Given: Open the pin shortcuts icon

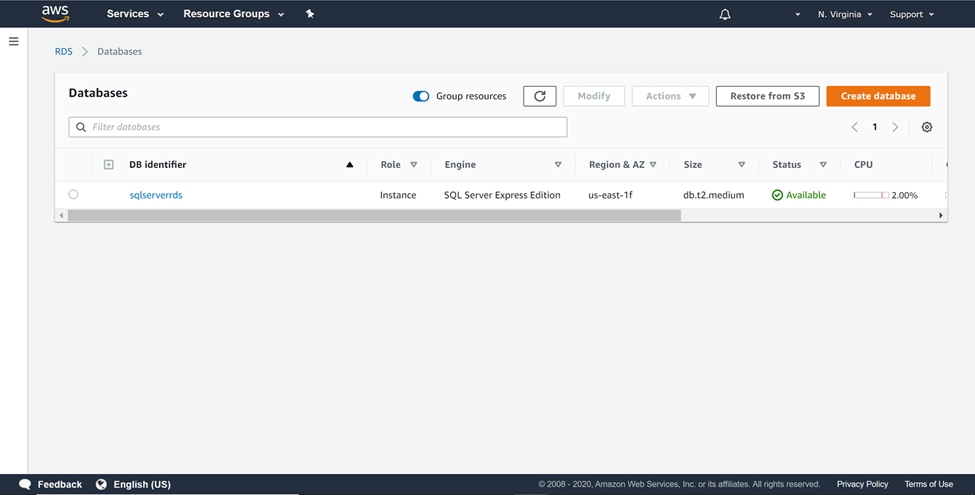Looking at the screenshot, I should (310, 14).
